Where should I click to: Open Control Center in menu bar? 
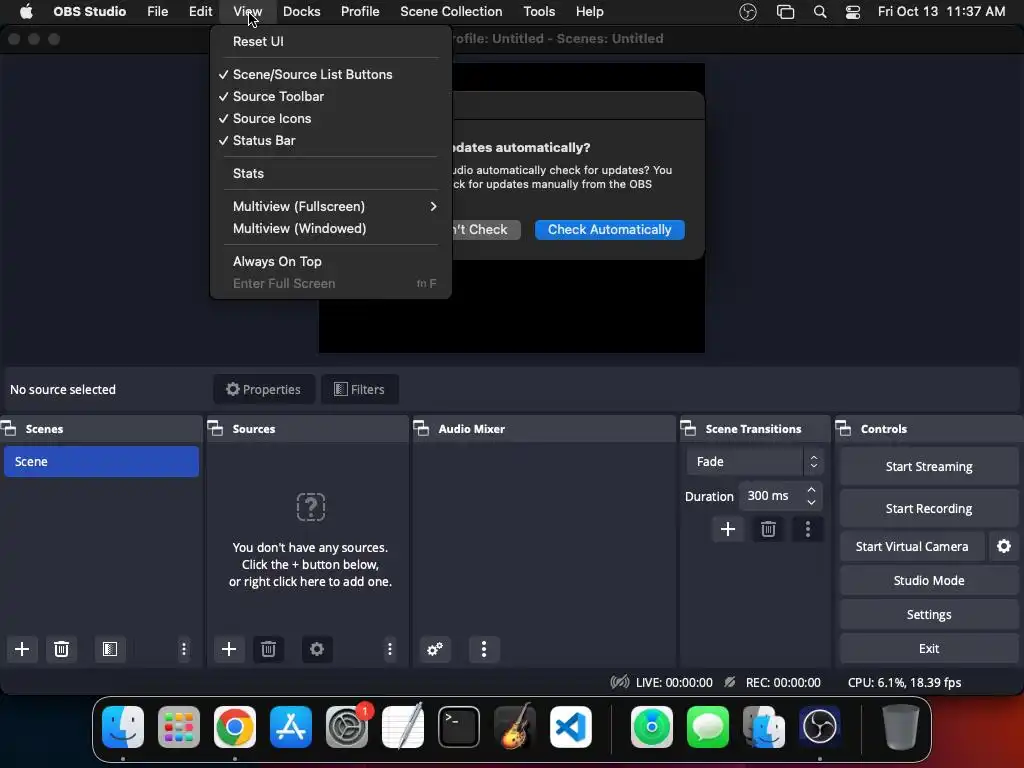click(853, 12)
